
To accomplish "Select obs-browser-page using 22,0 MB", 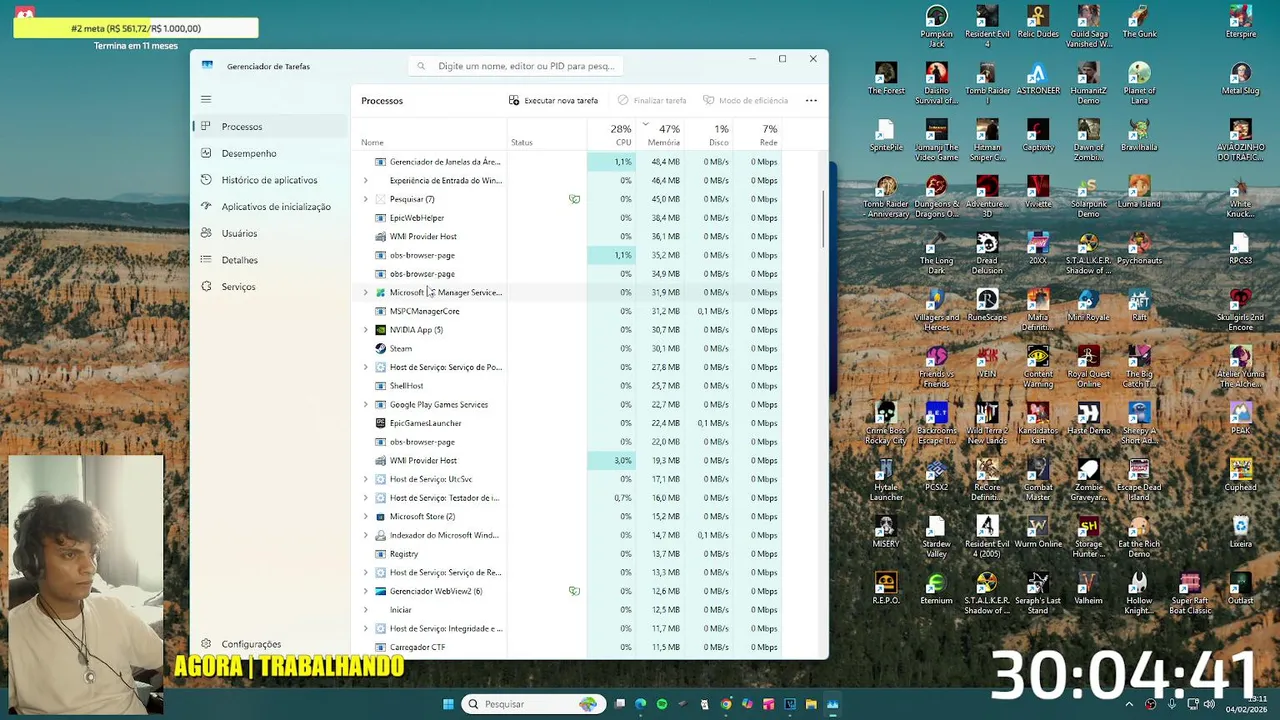I will coord(568,442).
